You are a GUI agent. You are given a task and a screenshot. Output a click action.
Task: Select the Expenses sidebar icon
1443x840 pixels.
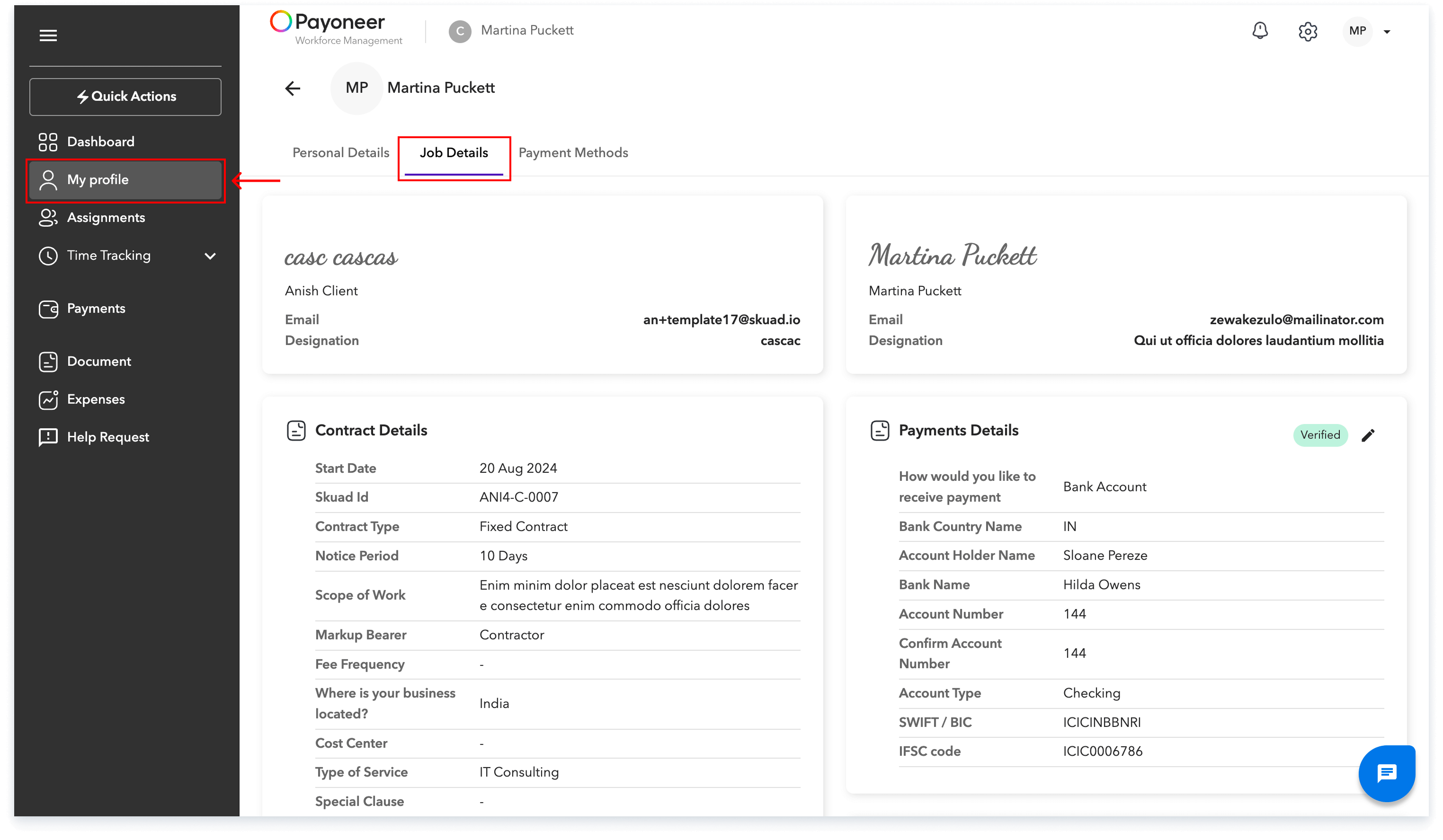click(48, 399)
